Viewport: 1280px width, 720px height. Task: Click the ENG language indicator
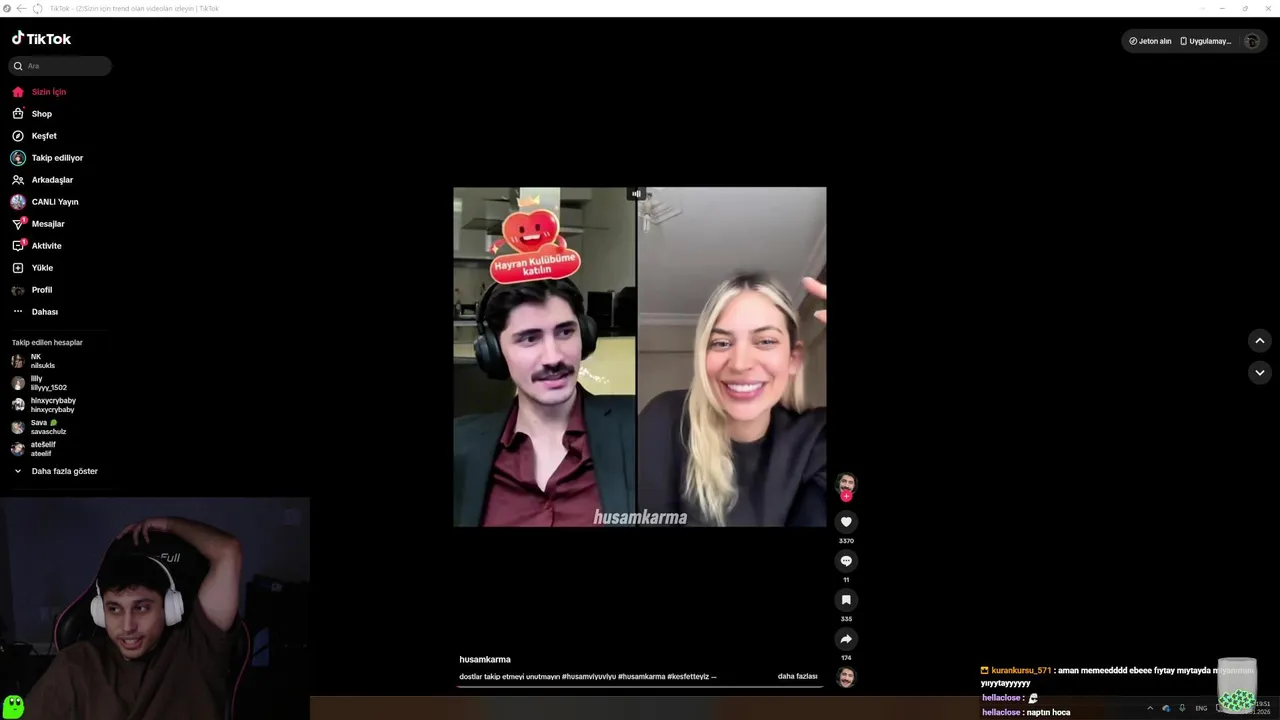tap(1201, 708)
